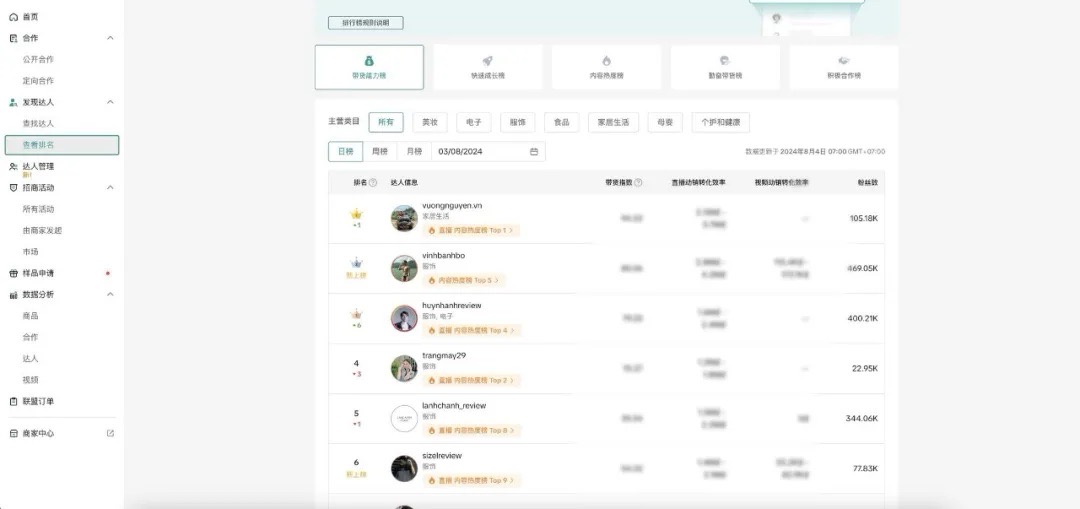This screenshot has height=509, width=1080.
Task: Click the 数据分析 chart icon
Action: (x=14, y=295)
